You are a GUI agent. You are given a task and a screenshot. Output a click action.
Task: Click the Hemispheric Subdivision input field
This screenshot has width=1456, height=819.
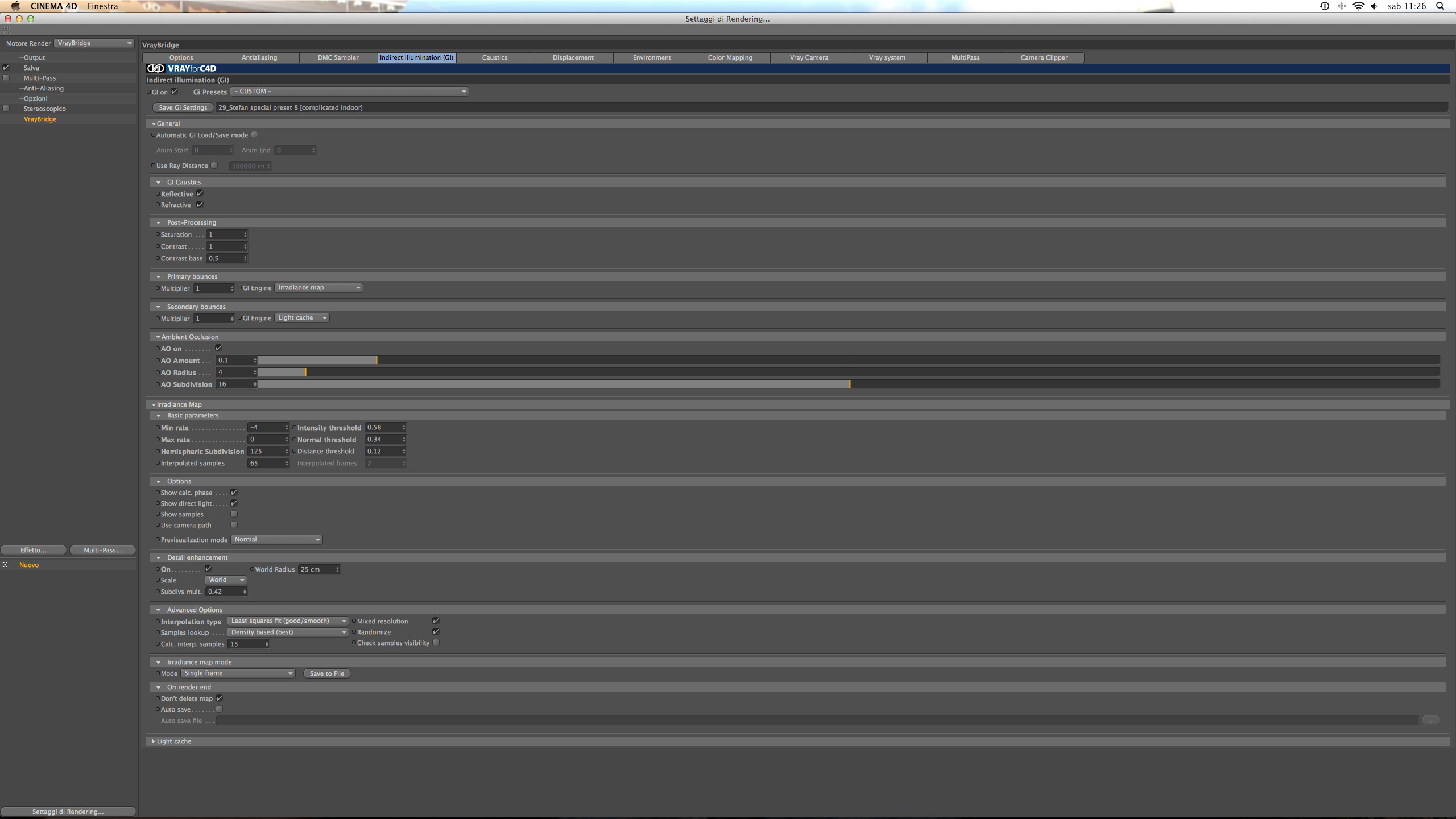[266, 451]
